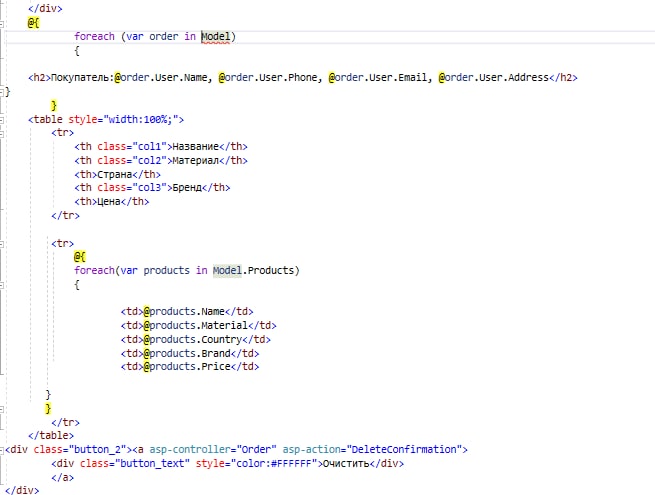655x495 pixels.
Task: Click the </tr> tag after the Цена header
Action: tap(65, 216)
